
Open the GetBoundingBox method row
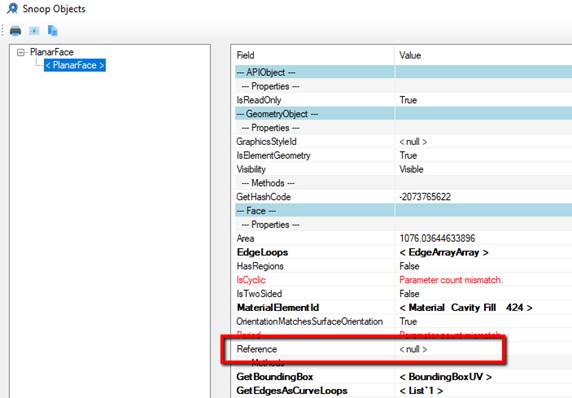click(275, 377)
